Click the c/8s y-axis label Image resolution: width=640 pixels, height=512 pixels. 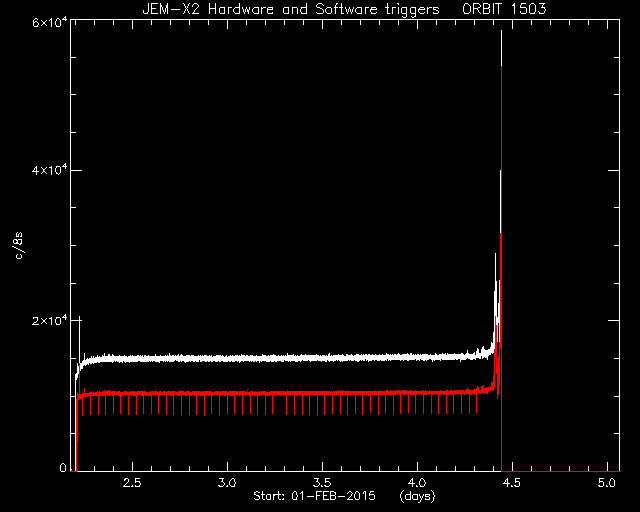(x=19, y=246)
